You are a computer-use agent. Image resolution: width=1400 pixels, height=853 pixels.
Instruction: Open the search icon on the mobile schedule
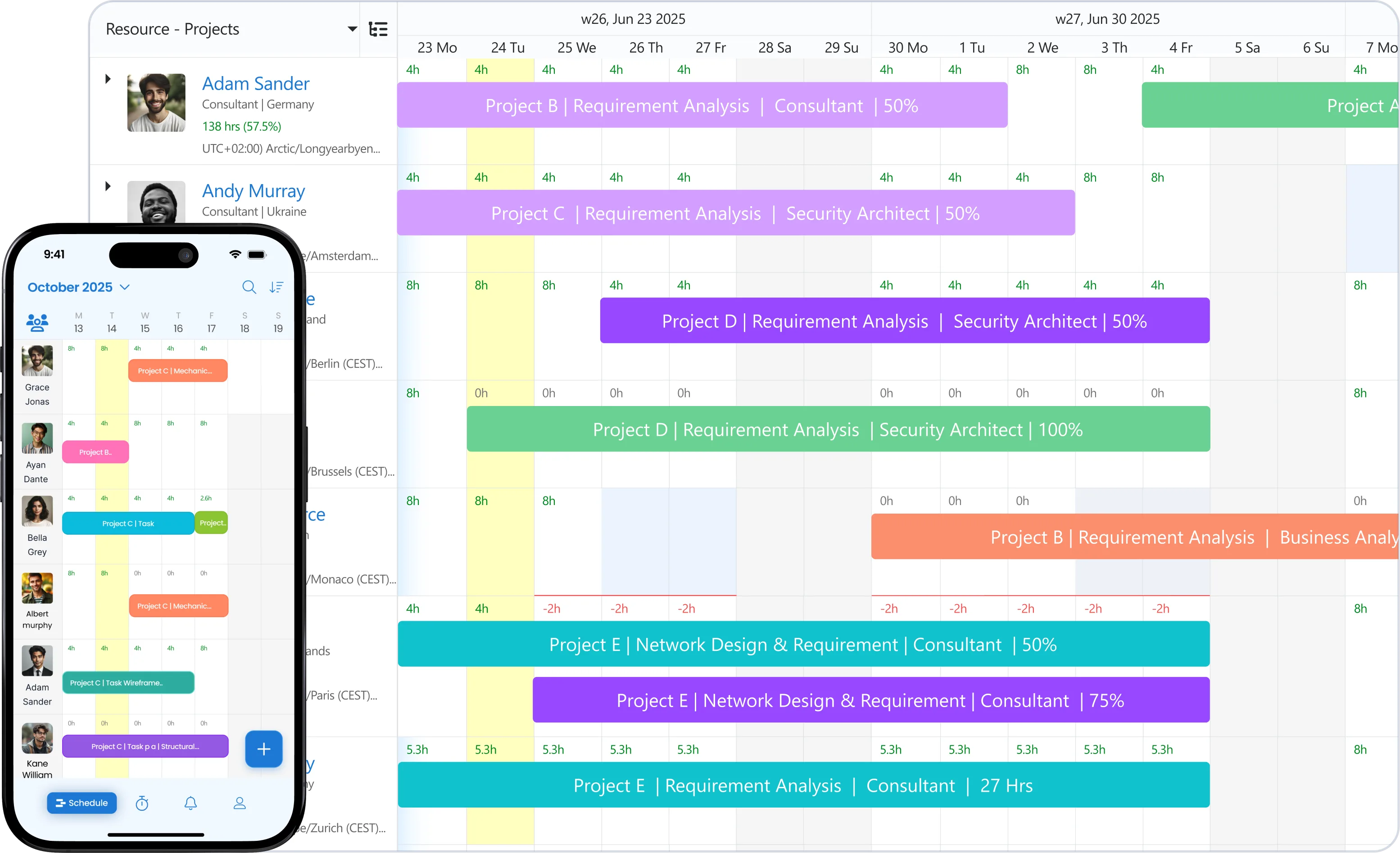249,287
